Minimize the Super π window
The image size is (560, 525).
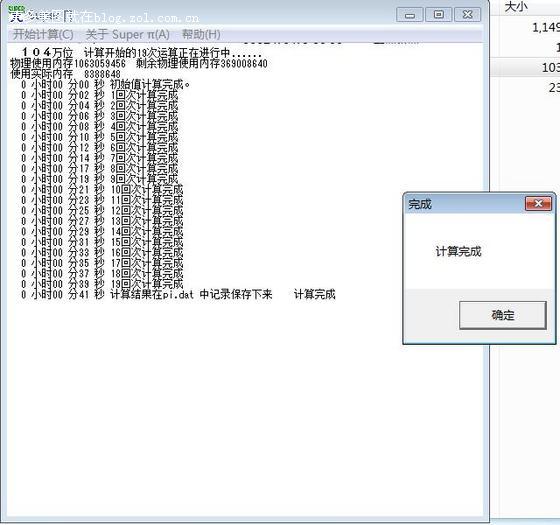(410, 15)
